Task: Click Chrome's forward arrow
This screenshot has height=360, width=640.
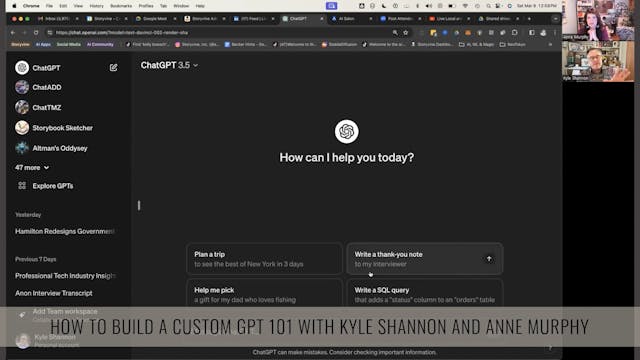Action: tap(24, 33)
